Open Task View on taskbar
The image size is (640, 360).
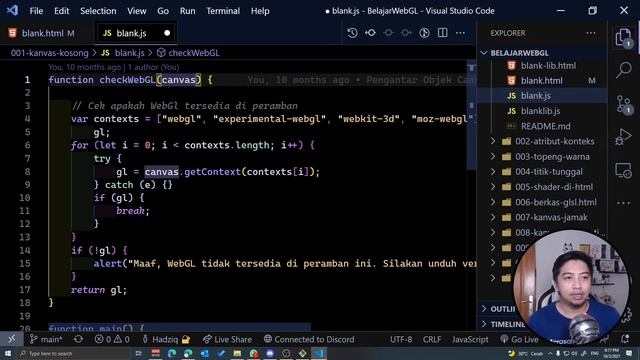coord(138,353)
